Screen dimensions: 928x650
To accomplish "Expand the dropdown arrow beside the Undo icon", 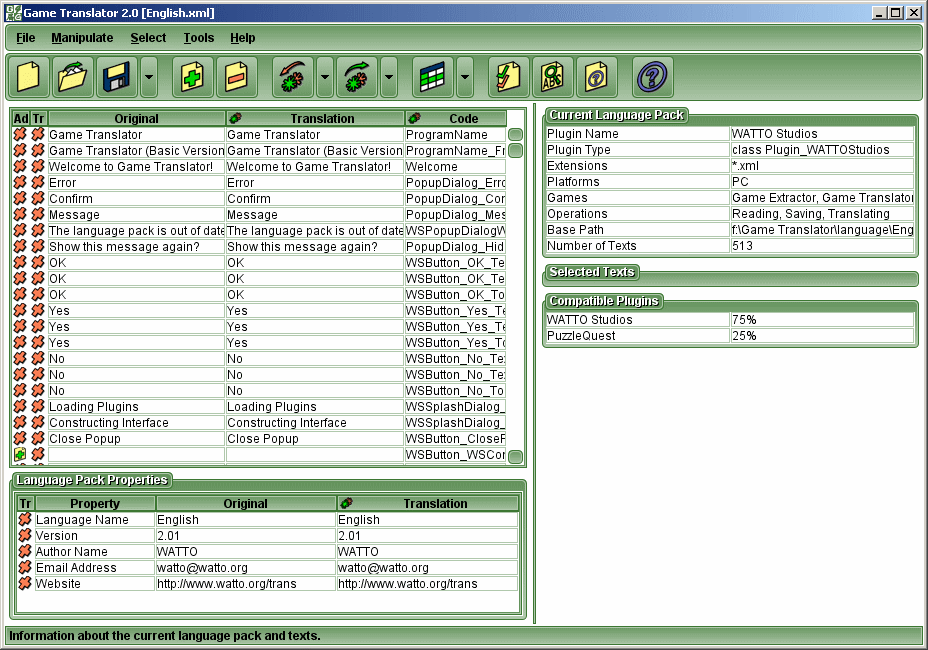I will [324, 77].
